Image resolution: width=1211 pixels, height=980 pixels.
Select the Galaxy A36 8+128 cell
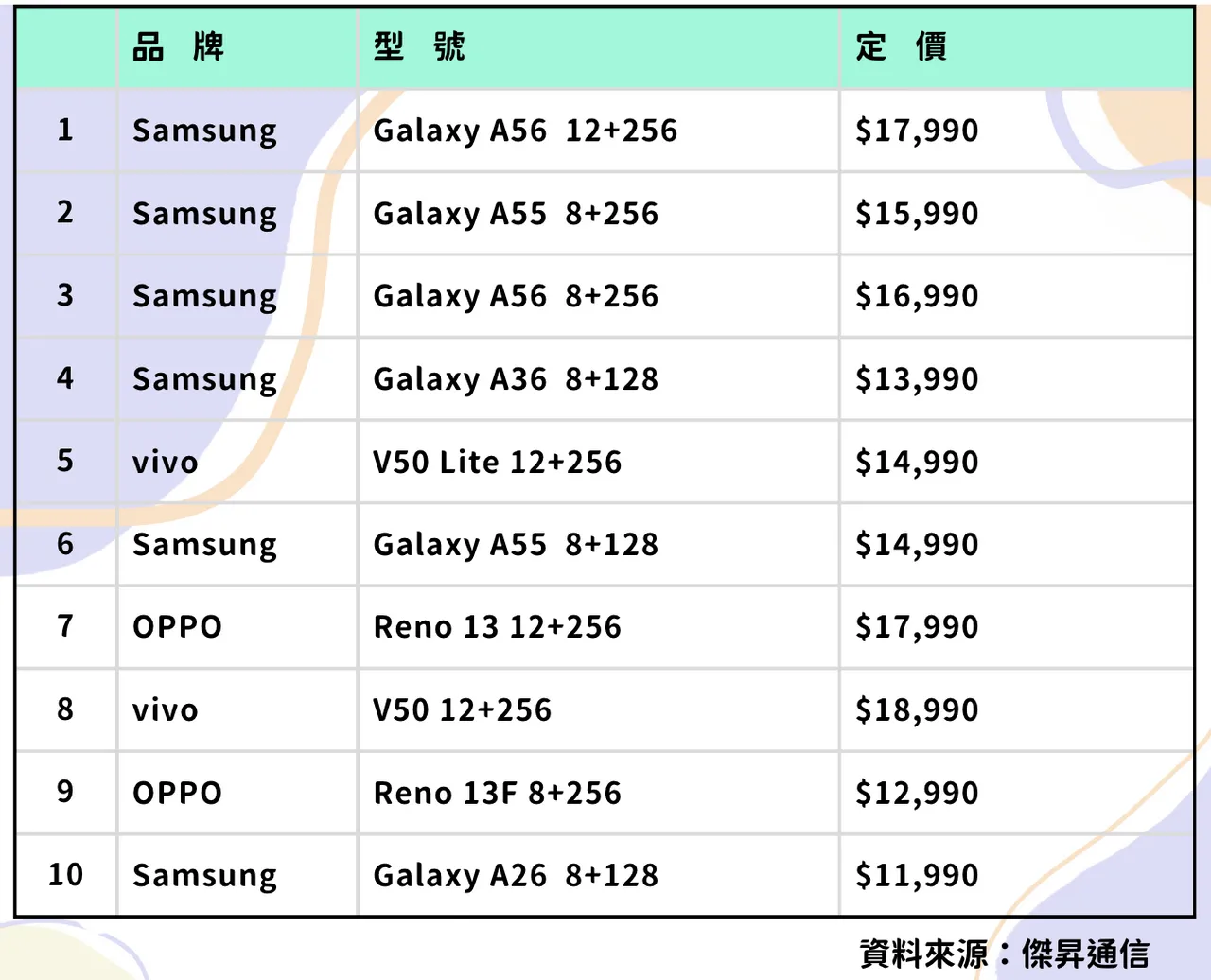(x=516, y=379)
